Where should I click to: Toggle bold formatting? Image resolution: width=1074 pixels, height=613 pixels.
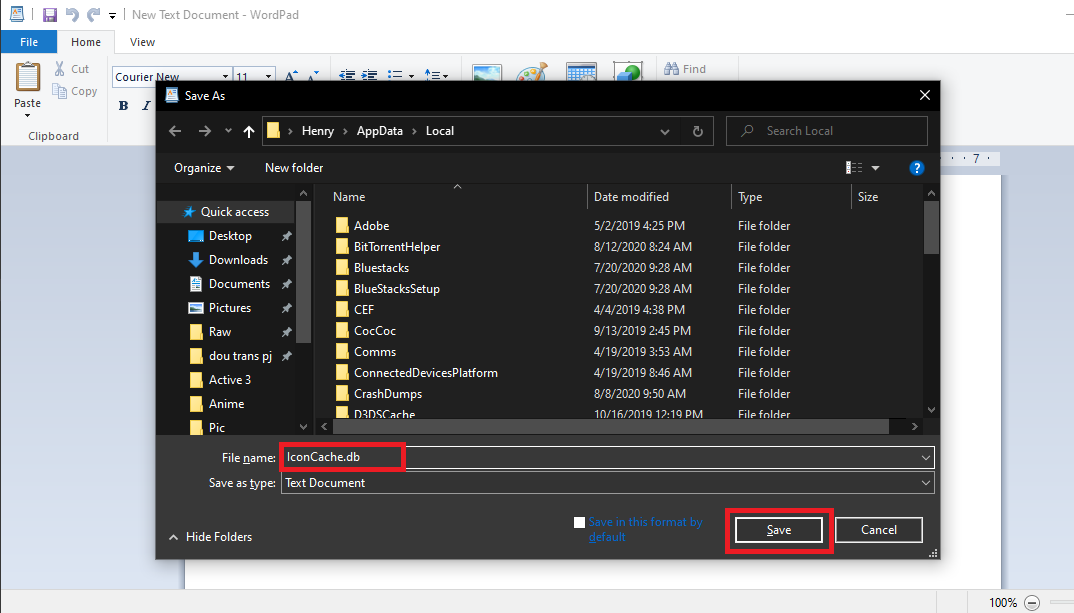point(122,105)
